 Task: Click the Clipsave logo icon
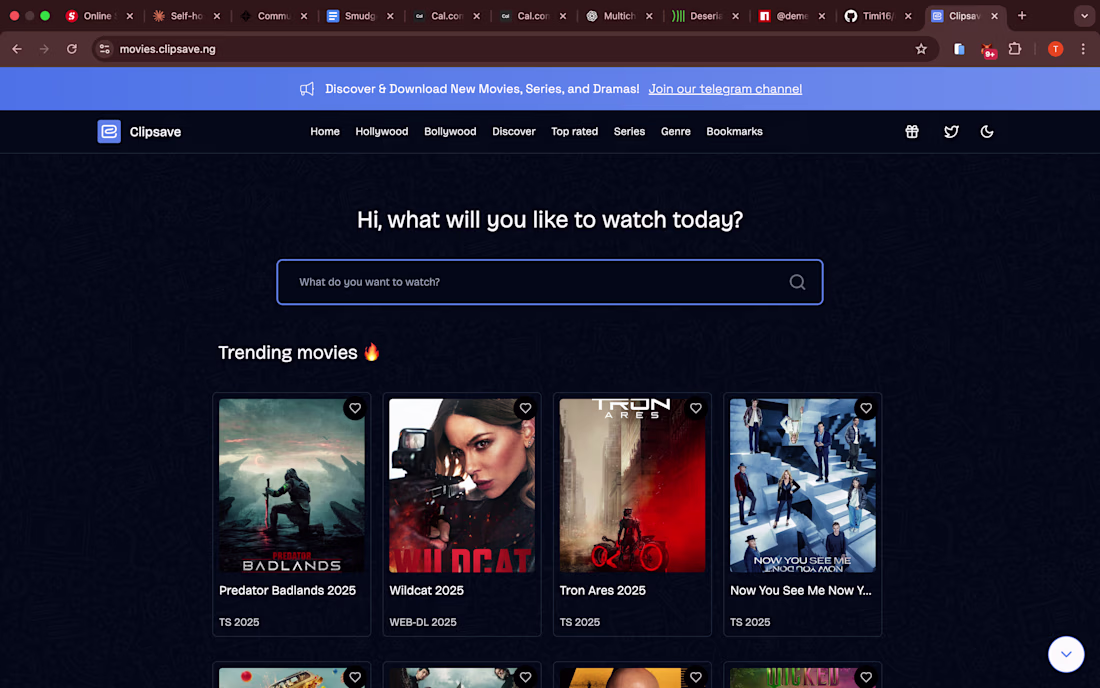109,131
